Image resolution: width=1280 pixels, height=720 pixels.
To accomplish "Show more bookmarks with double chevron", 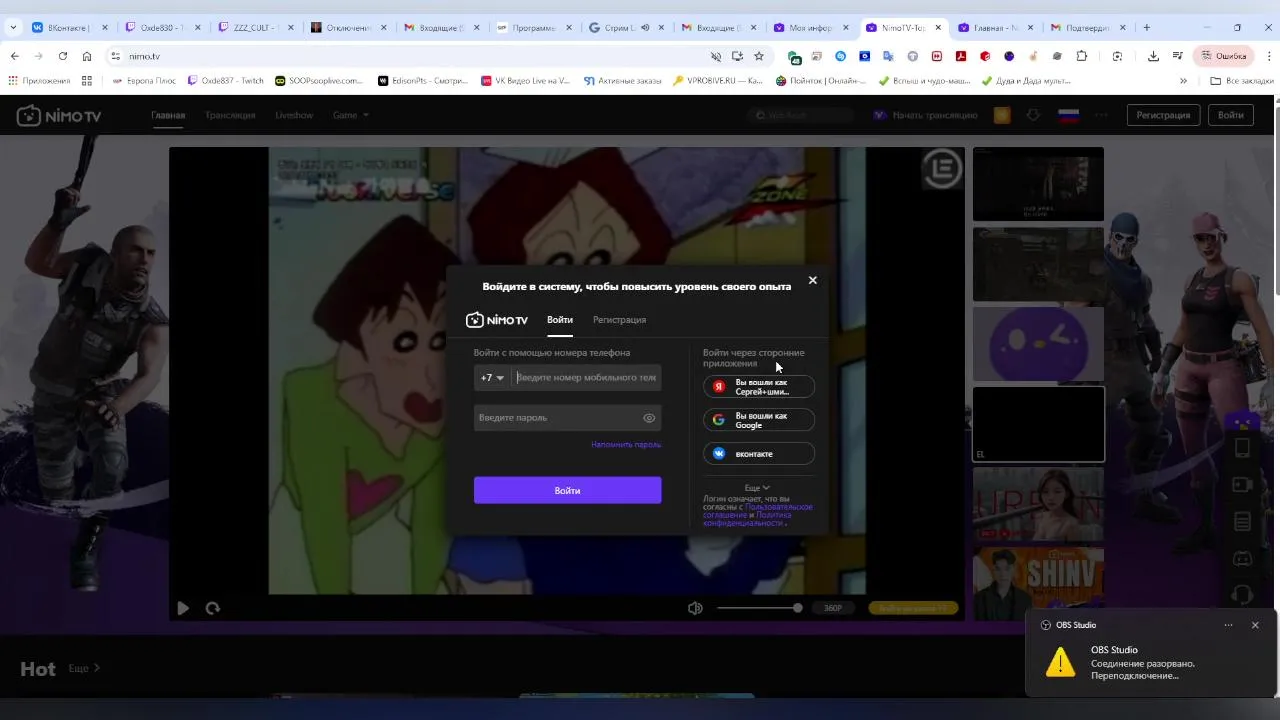I will (1183, 81).
